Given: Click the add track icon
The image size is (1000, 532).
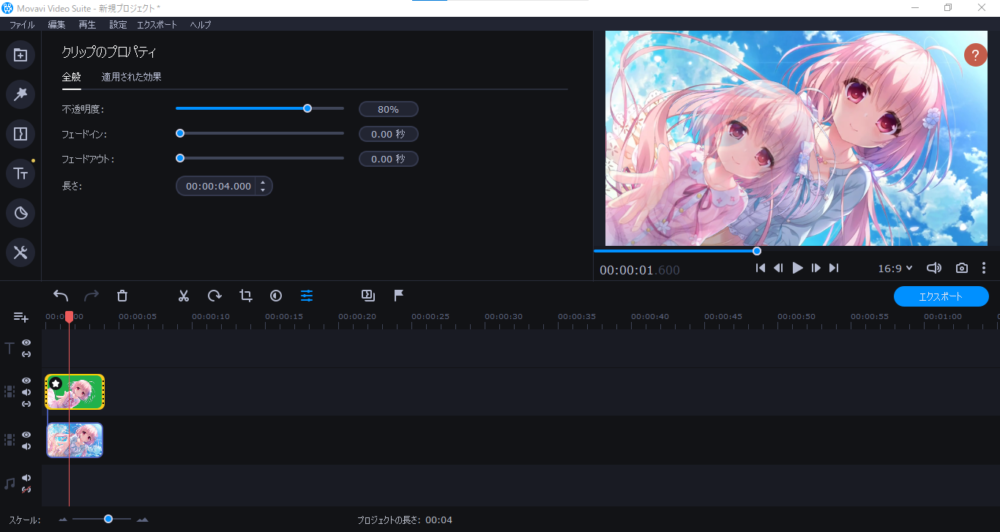Looking at the screenshot, I should point(20,317).
